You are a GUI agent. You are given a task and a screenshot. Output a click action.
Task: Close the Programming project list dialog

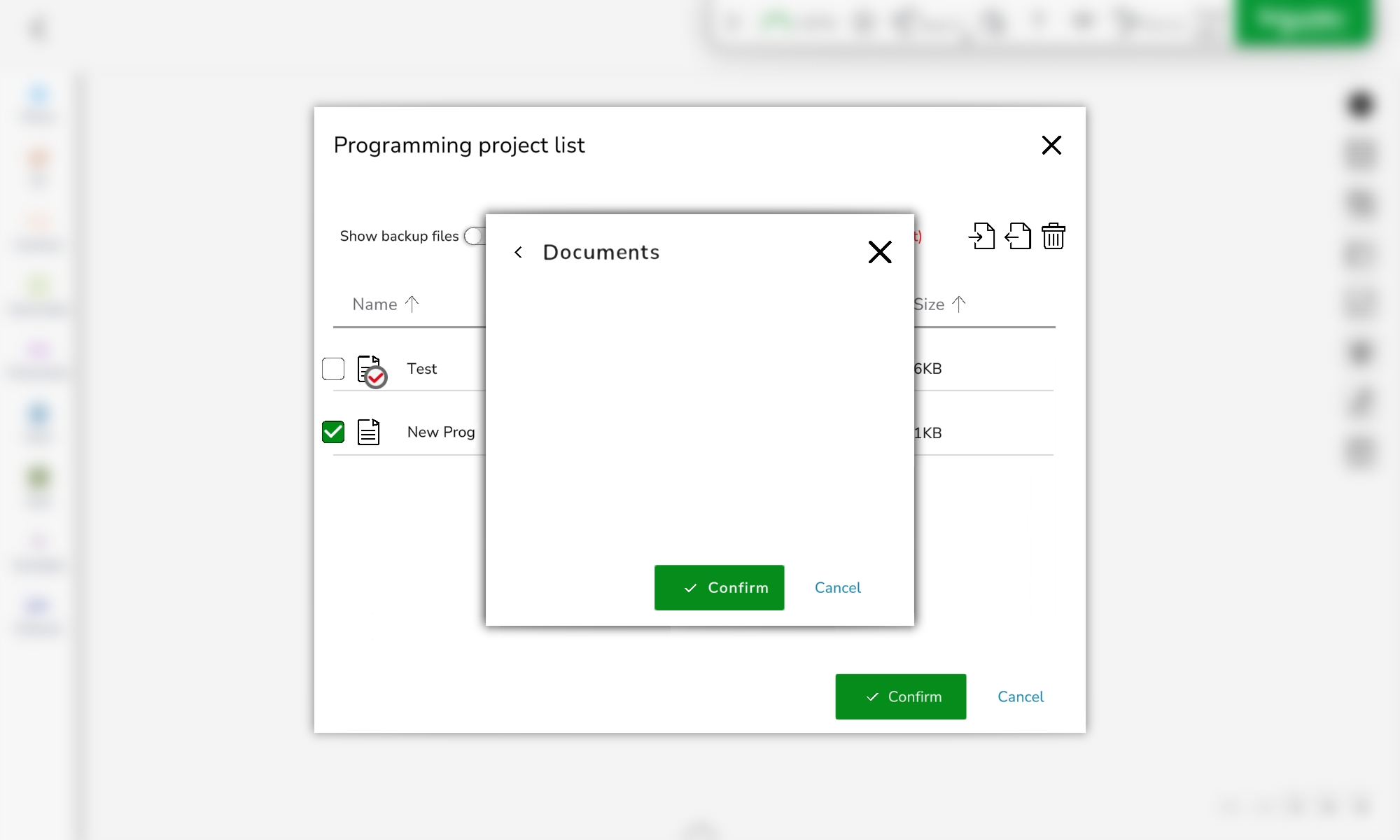tap(1051, 145)
